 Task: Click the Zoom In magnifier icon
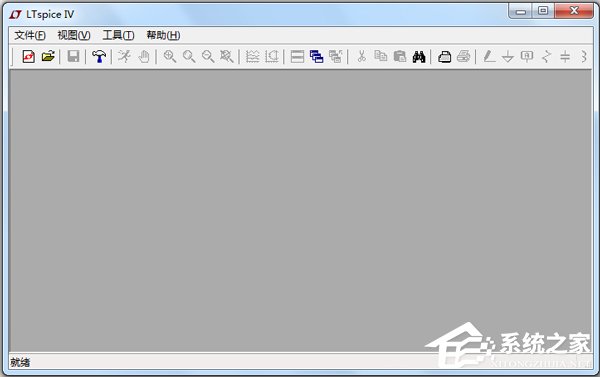pyautogui.click(x=170, y=57)
